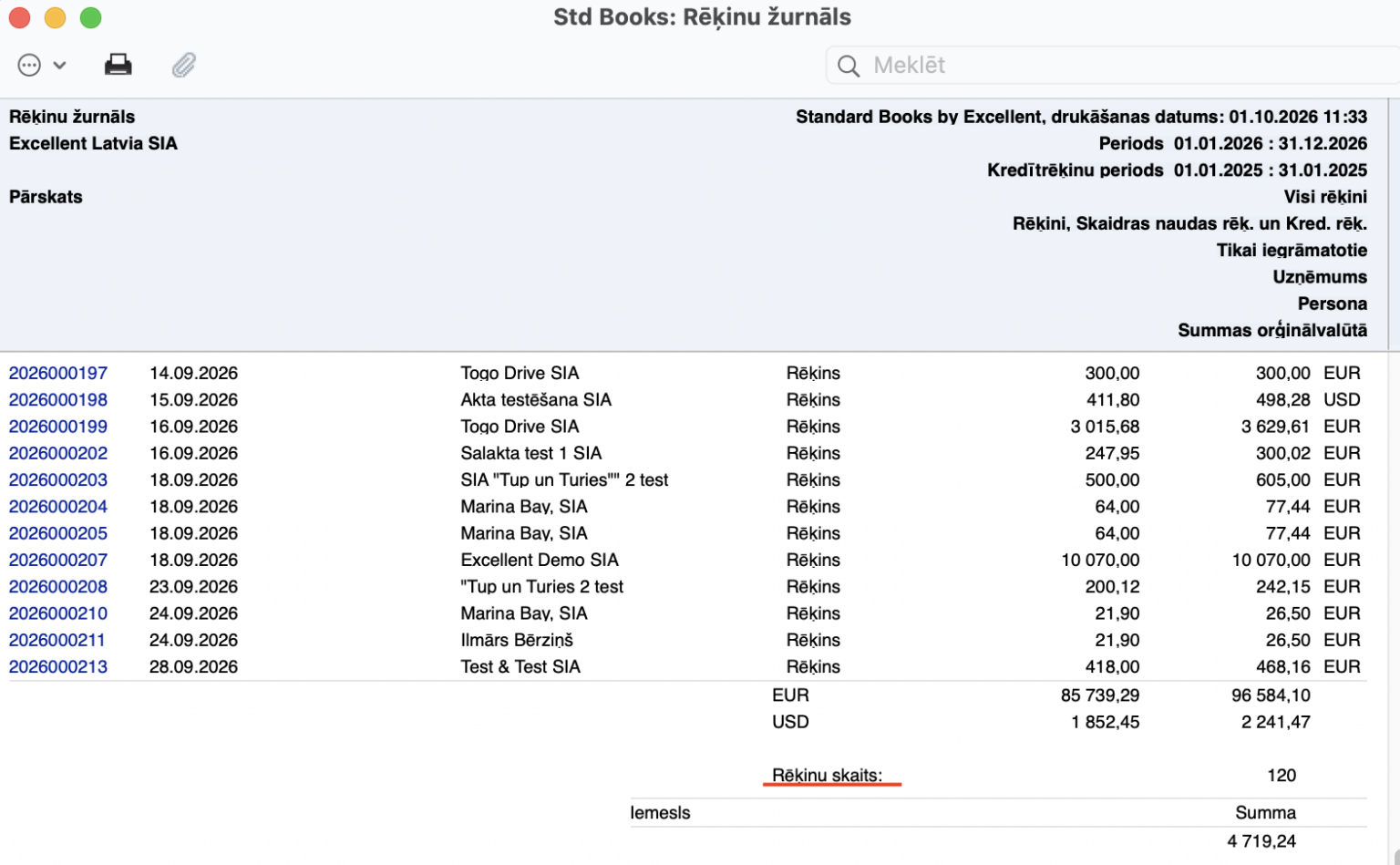Open invoice 2026000207
Image resolution: width=1400 pixels, height=865 pixels.
point(58,560)
